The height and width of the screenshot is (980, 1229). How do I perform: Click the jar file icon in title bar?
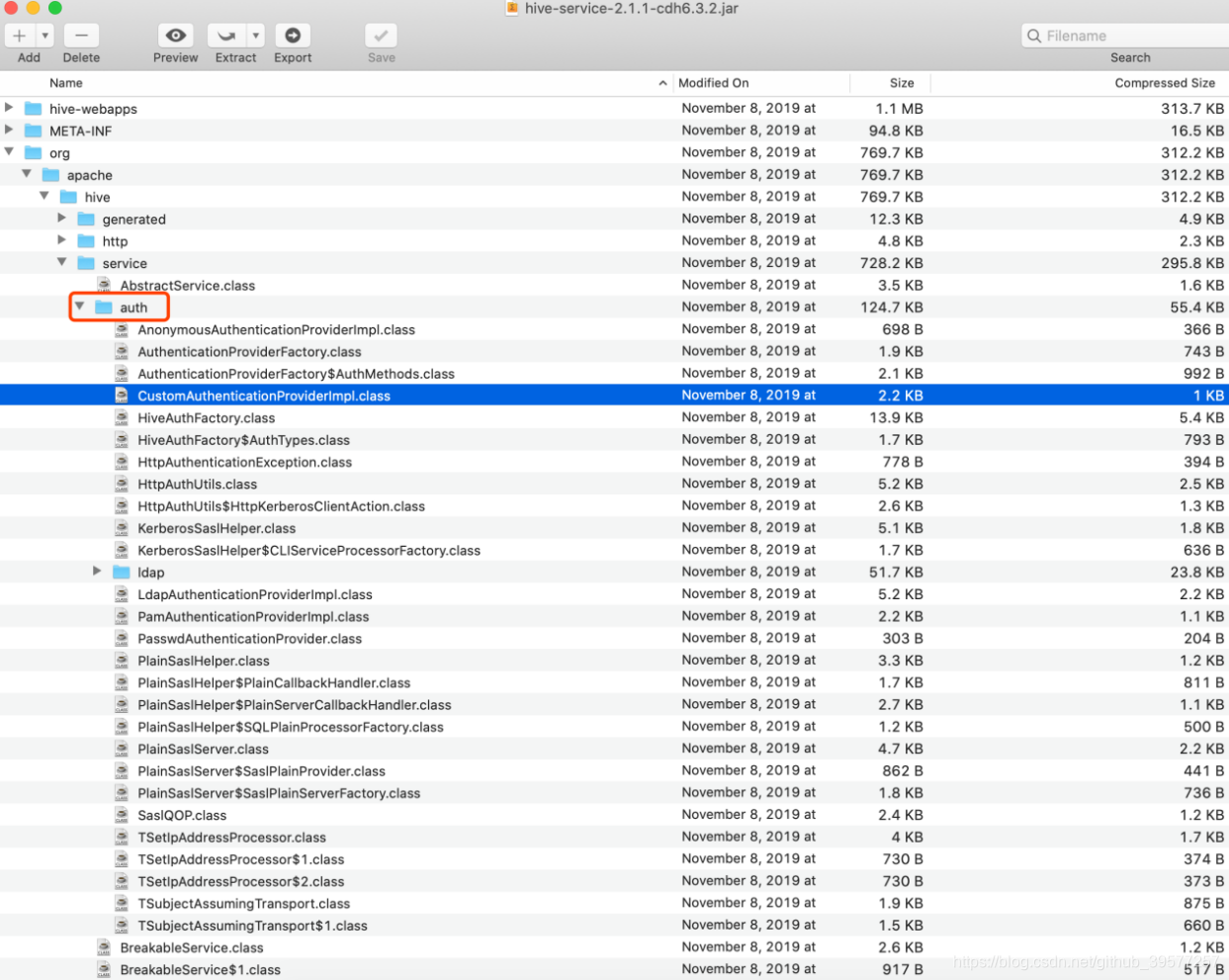click(512, 8)
